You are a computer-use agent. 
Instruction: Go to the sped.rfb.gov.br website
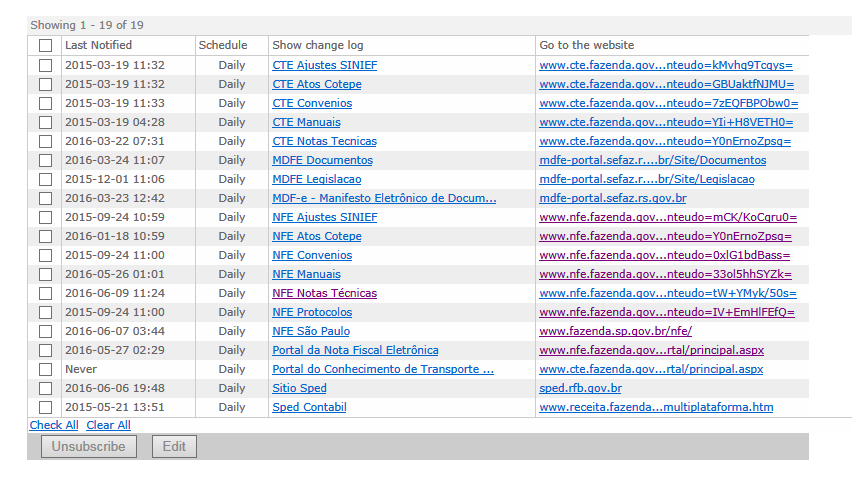580,388
